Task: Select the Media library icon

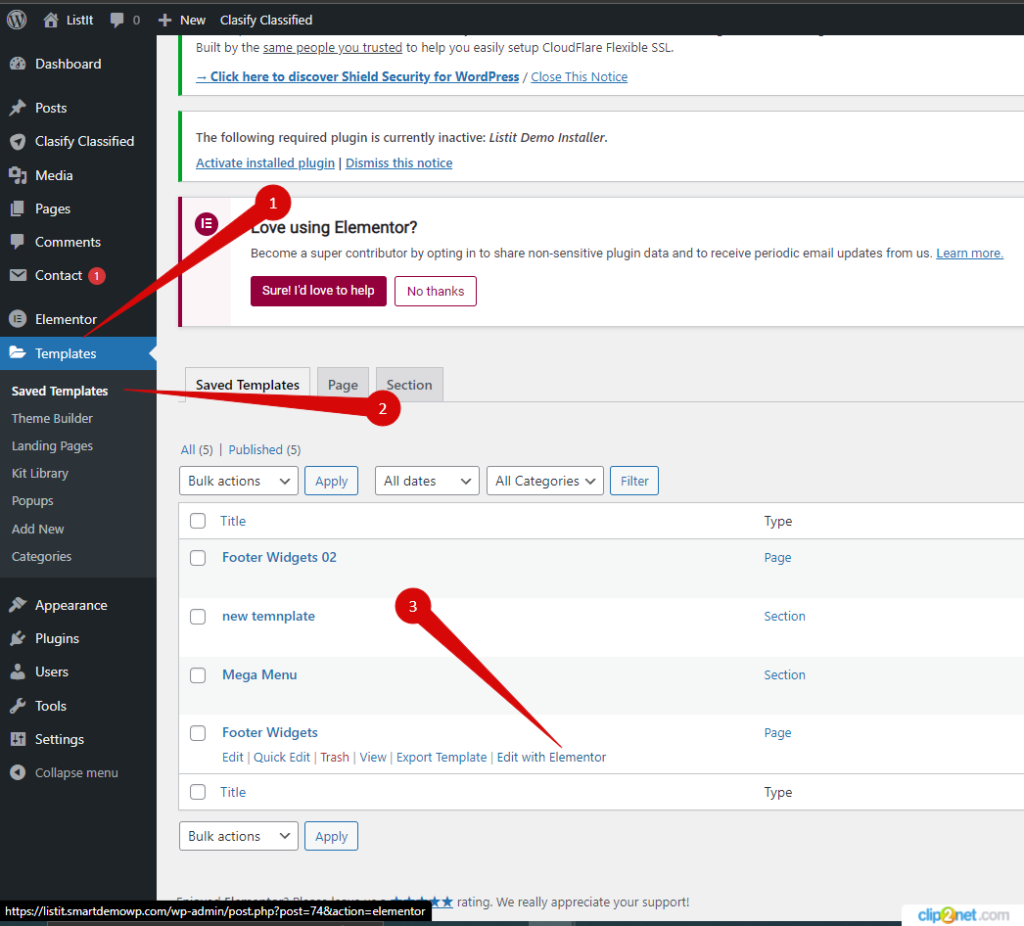Action: [20, 174]
